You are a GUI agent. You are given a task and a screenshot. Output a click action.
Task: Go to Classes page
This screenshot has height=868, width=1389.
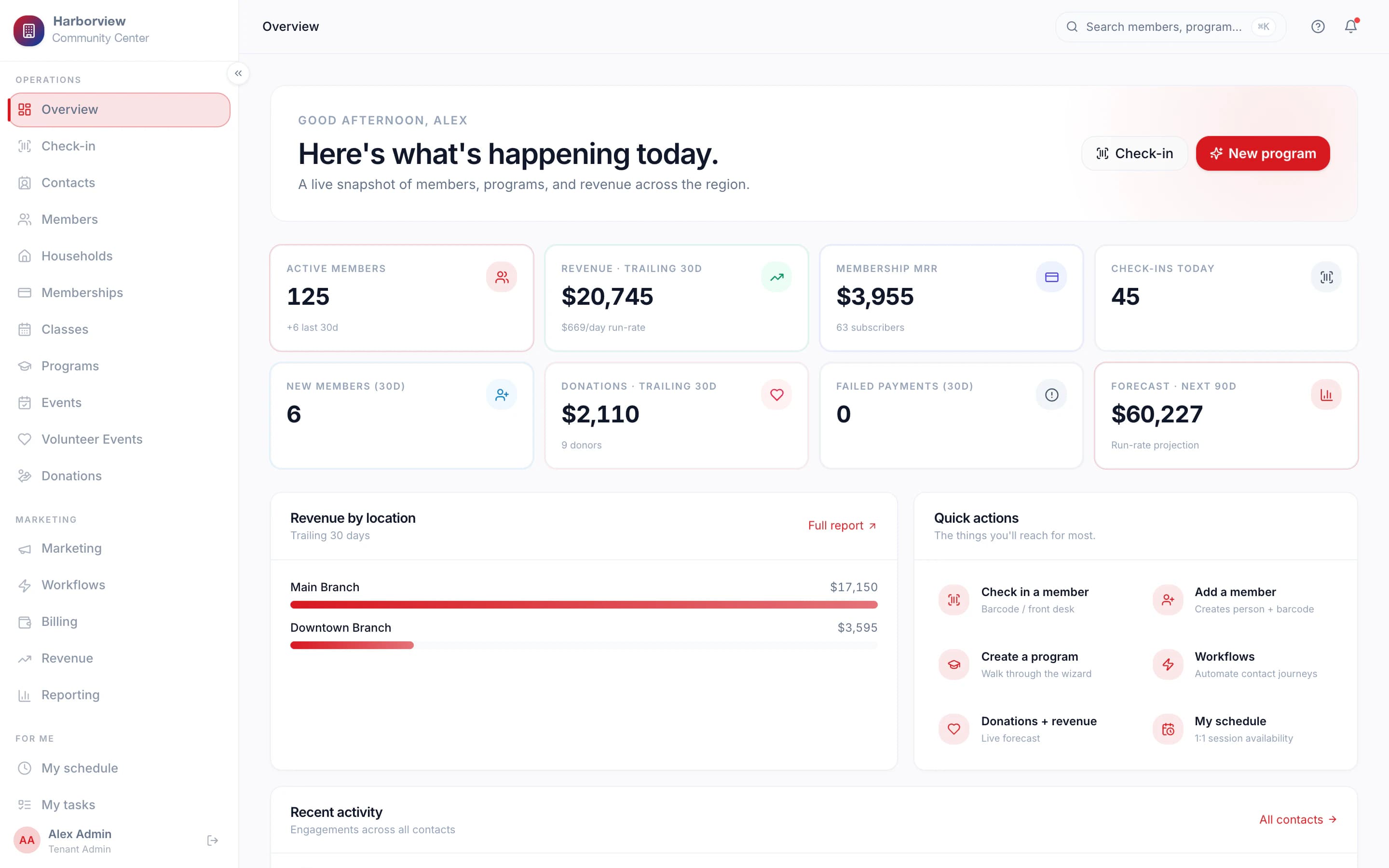point(120,329)
